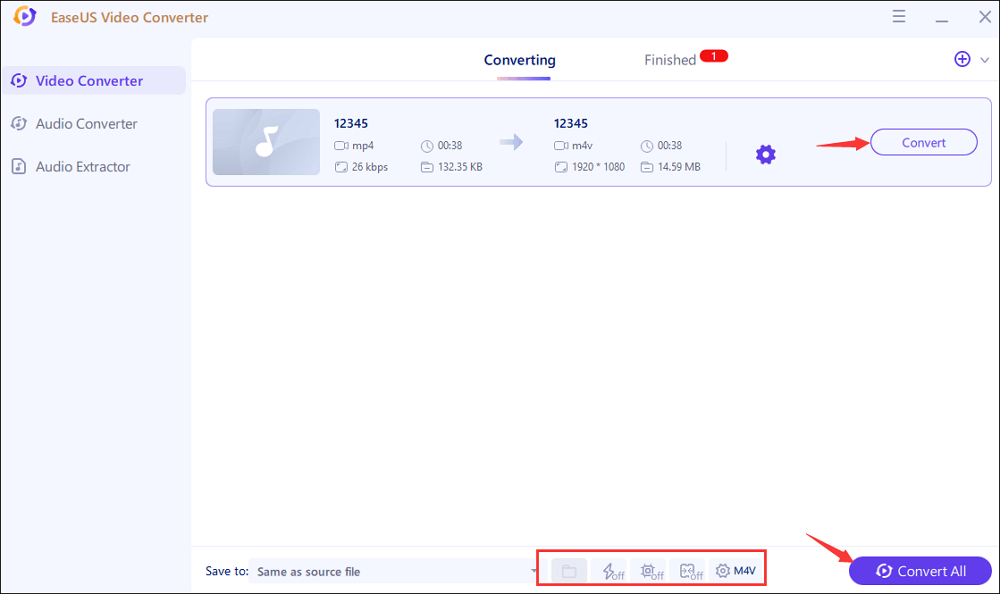Click the 132.35 KB source size

460,167
